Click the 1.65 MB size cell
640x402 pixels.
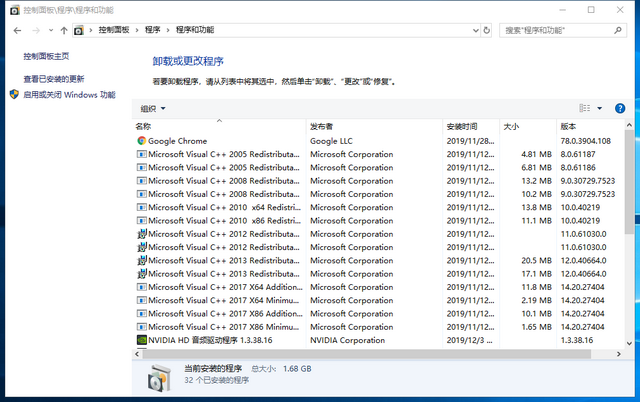pyautogui.click(x=536, y=326)
